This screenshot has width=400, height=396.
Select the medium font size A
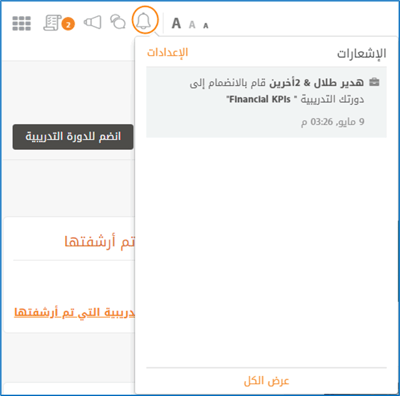click(192, 25)
